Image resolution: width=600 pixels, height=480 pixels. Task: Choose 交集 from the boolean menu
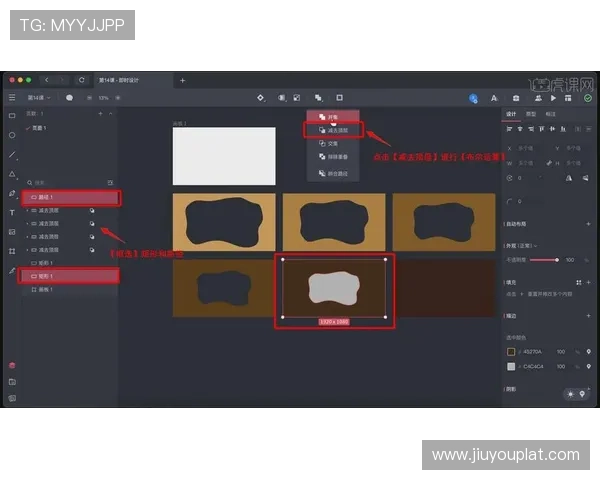point(332,144)
